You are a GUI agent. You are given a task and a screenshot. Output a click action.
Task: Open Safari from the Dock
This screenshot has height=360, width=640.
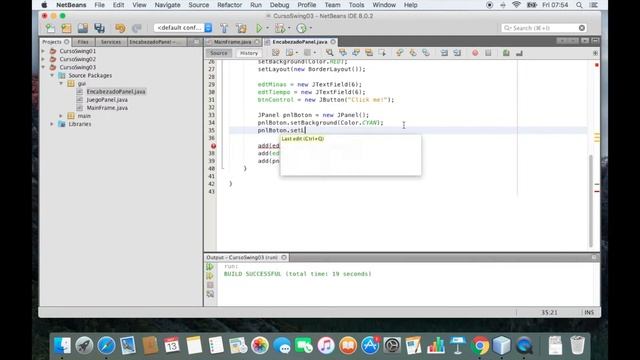[x=106, y=346]
